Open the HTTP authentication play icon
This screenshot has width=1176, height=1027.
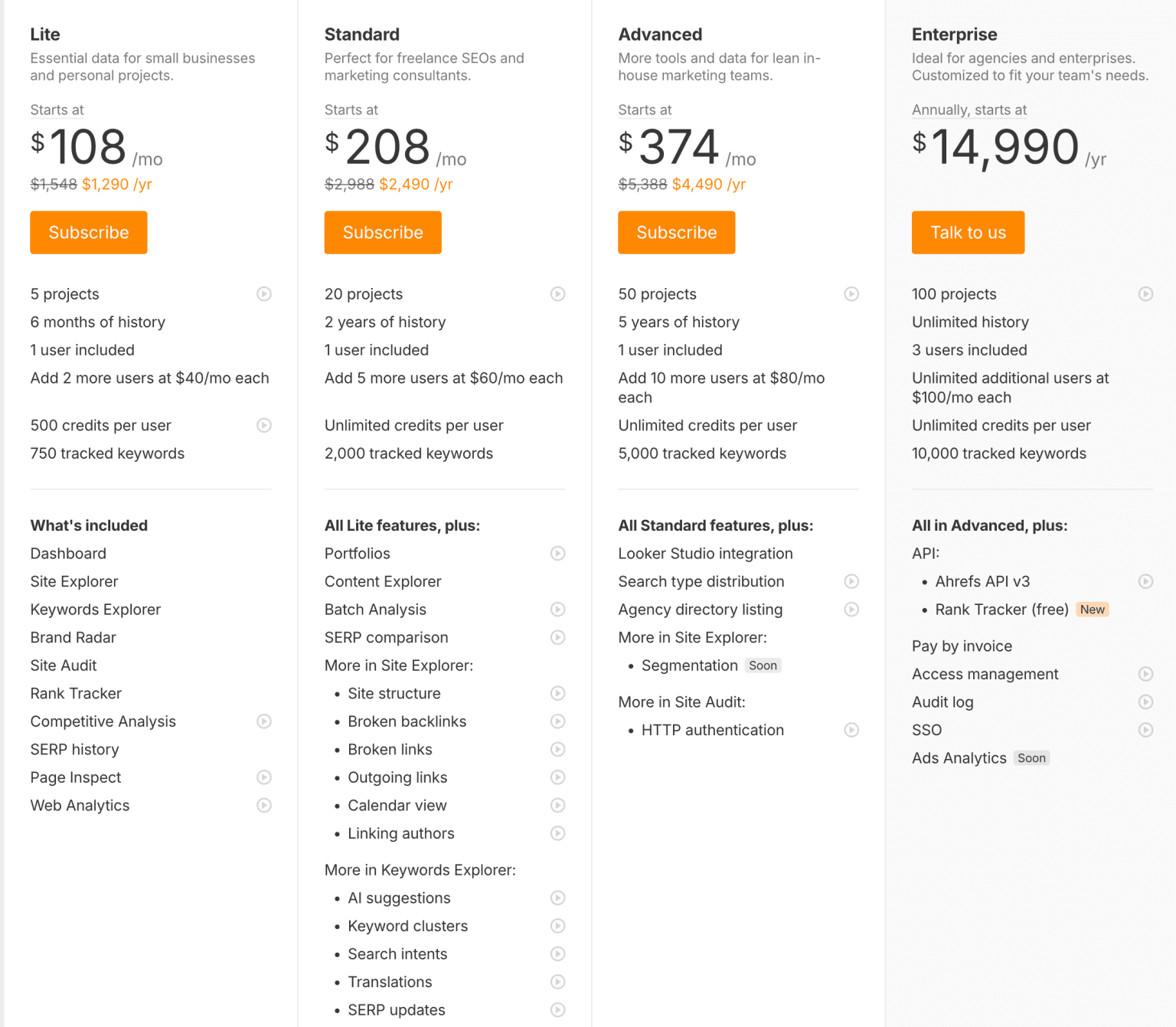851,730
